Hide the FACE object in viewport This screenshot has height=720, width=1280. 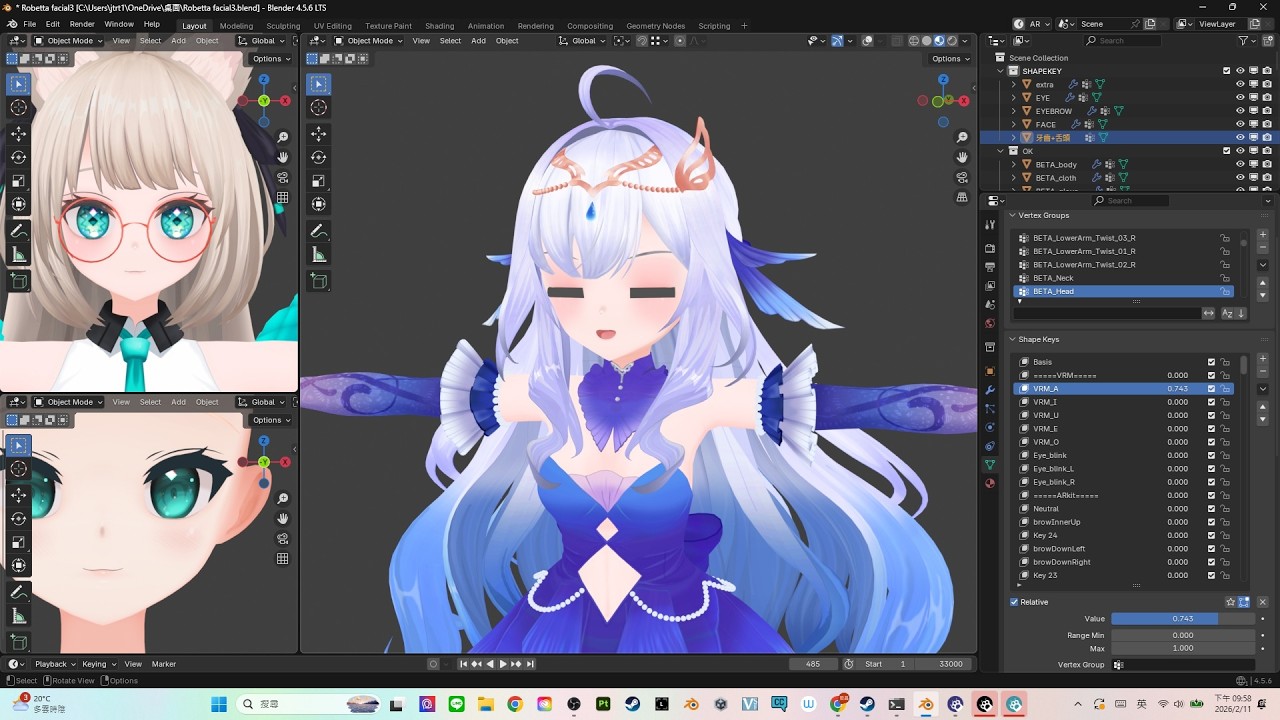click(1240, 124)
